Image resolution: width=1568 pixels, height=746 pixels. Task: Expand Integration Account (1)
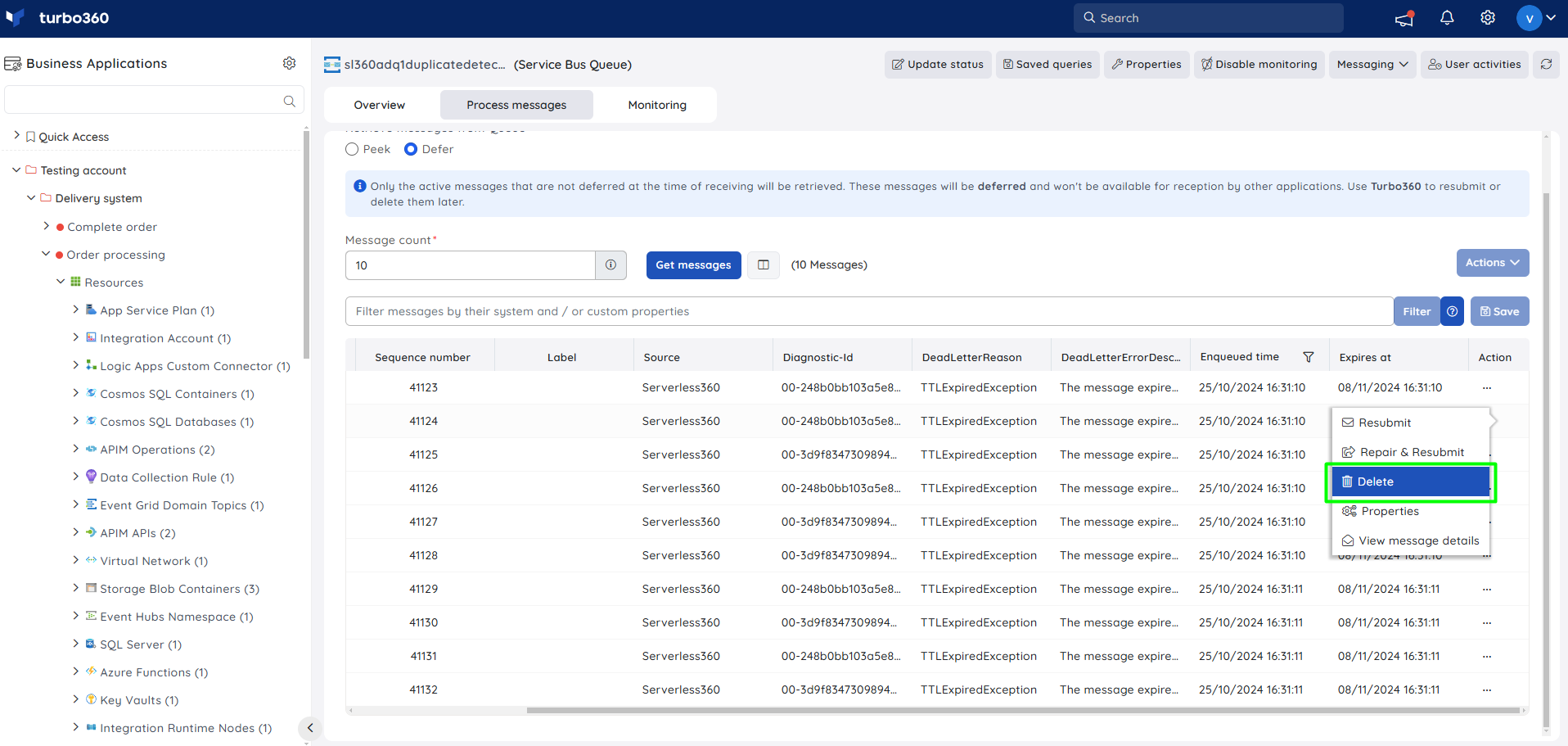pos(75,337)
